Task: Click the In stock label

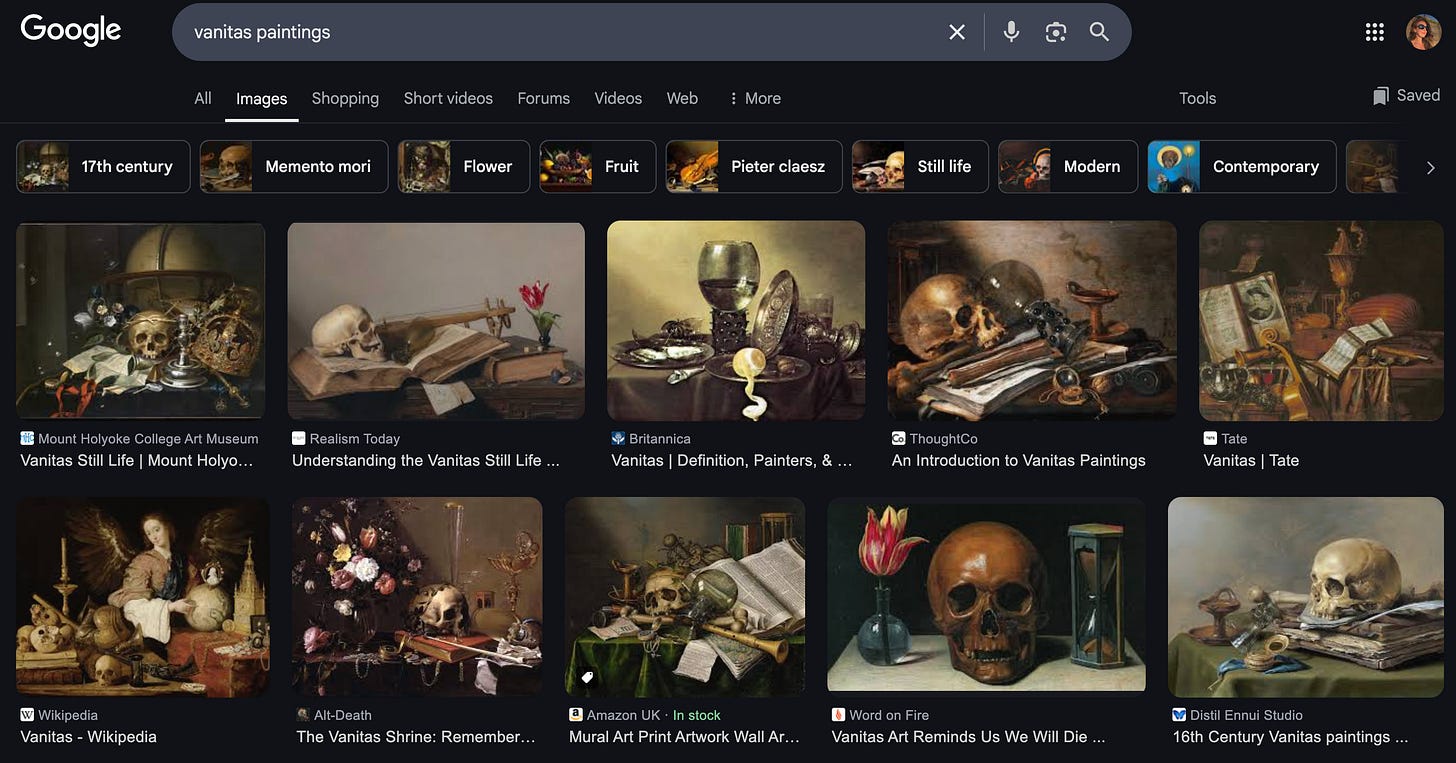Action: pyautogui.click(x=697, y=715)
